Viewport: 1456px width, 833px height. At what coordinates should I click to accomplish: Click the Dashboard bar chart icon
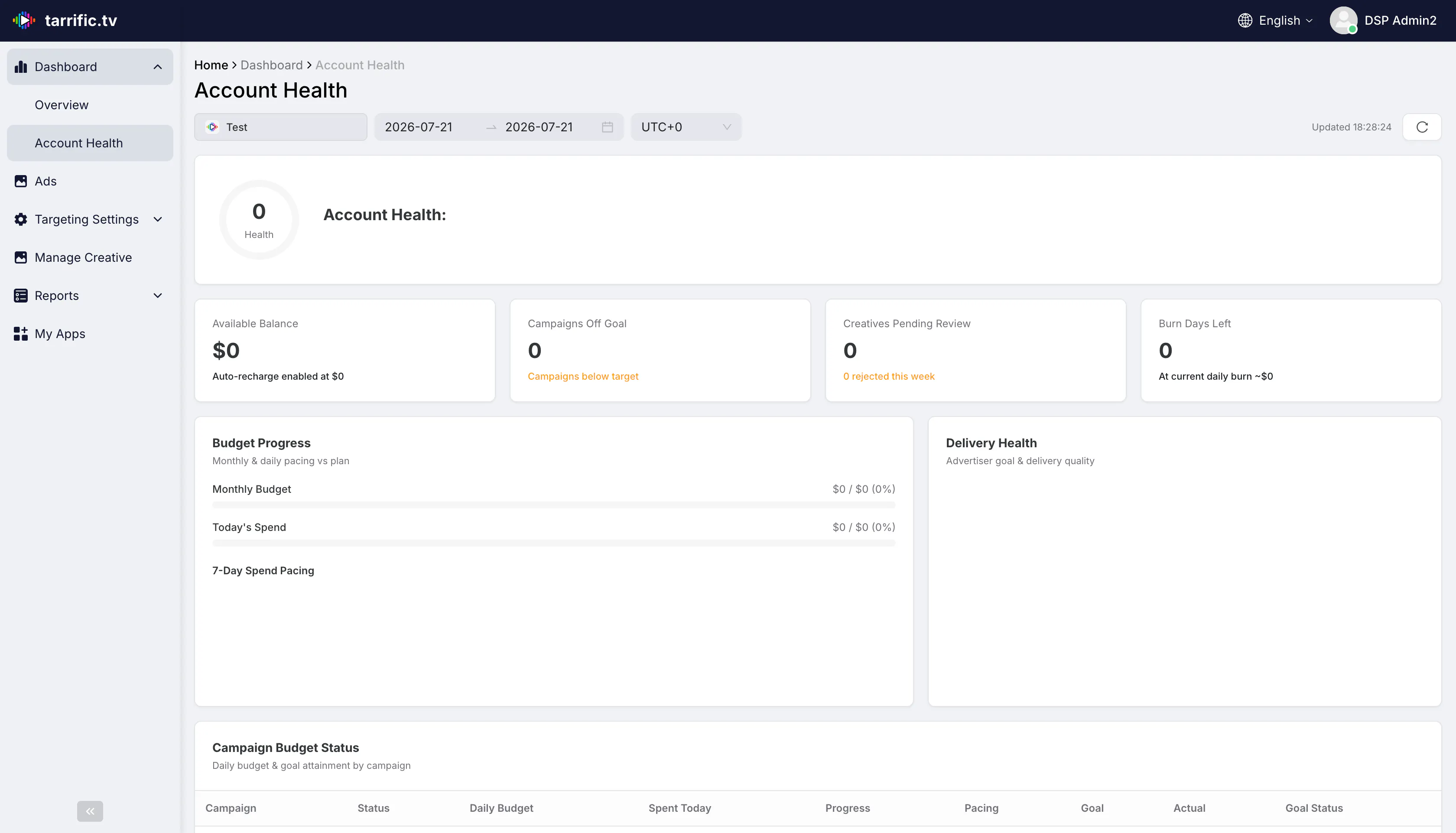point(21,67)
